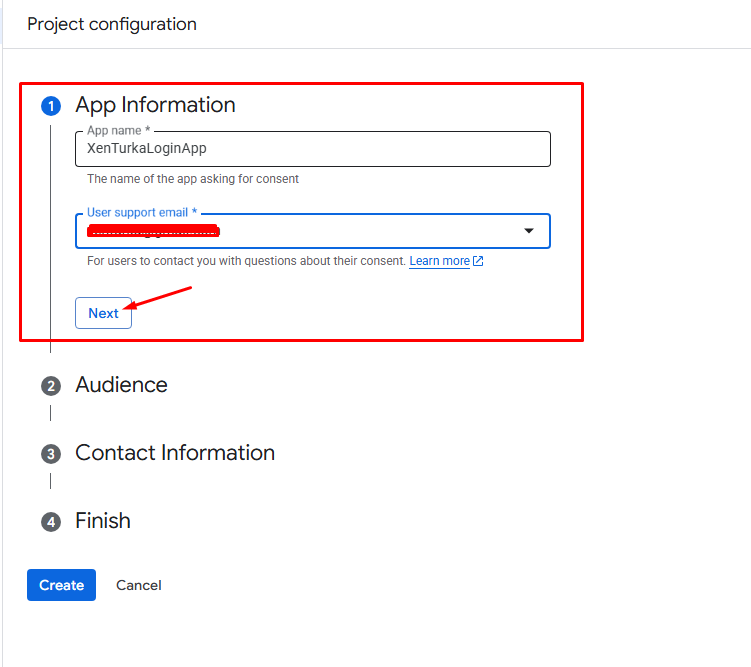Expand the Finish step heading
The width and height of the screenshot is (751, 667).
[103, 521]
